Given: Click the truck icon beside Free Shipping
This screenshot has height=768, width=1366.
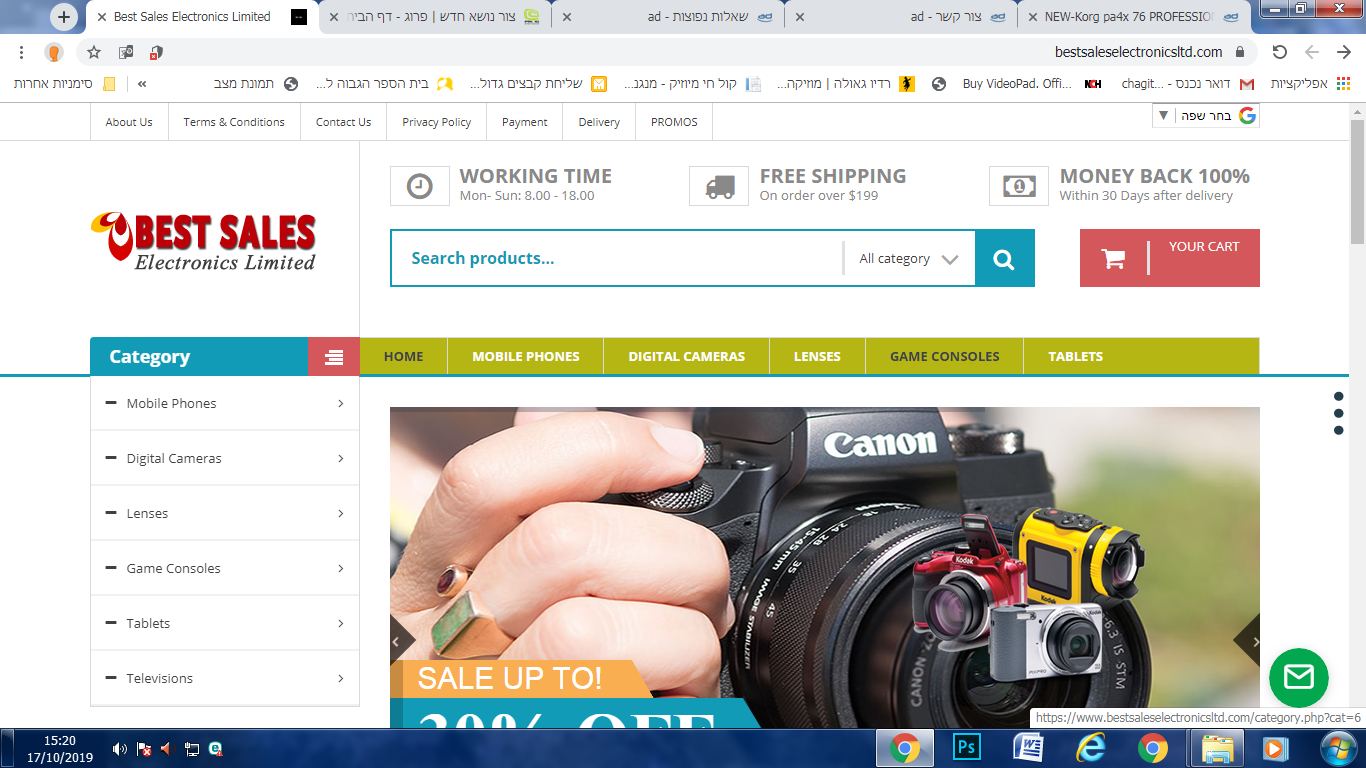Looking at the screenshot, I should pyautogui.click(x=719, y=186).
